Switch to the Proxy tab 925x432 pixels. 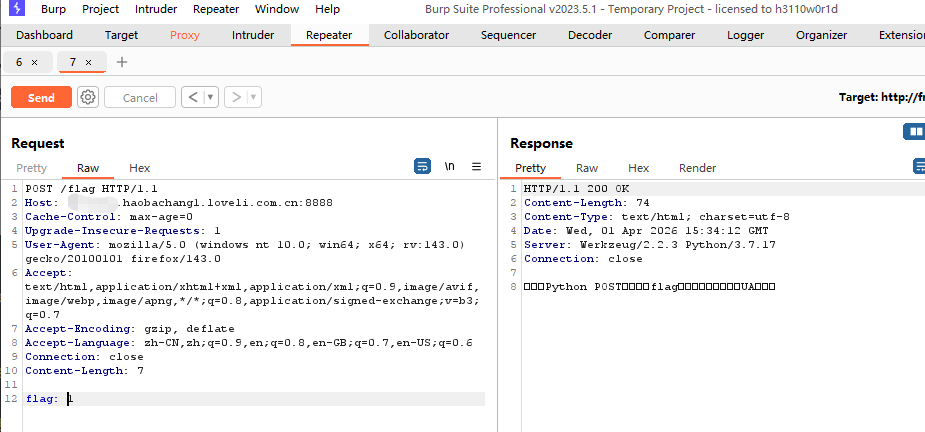tap(185, 35)
